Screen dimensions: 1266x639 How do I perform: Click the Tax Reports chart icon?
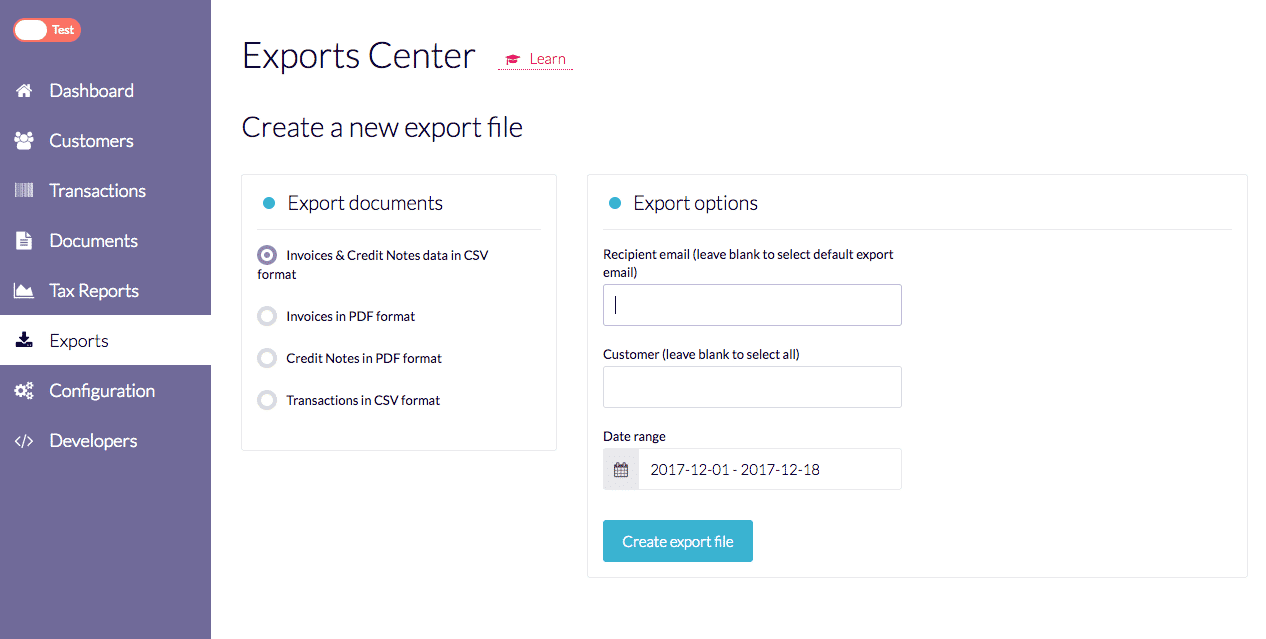pos(24,291)
